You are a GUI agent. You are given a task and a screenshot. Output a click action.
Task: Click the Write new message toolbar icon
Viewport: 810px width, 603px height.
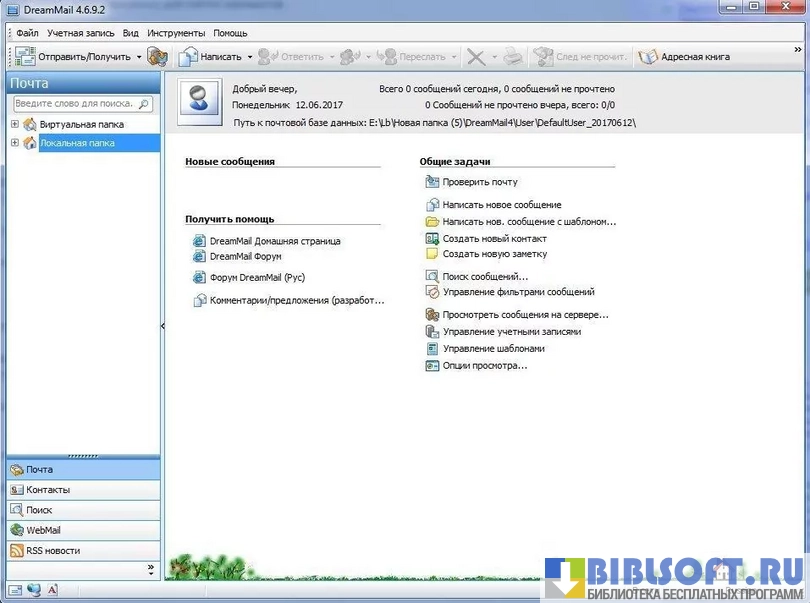[x=187, y=57]
